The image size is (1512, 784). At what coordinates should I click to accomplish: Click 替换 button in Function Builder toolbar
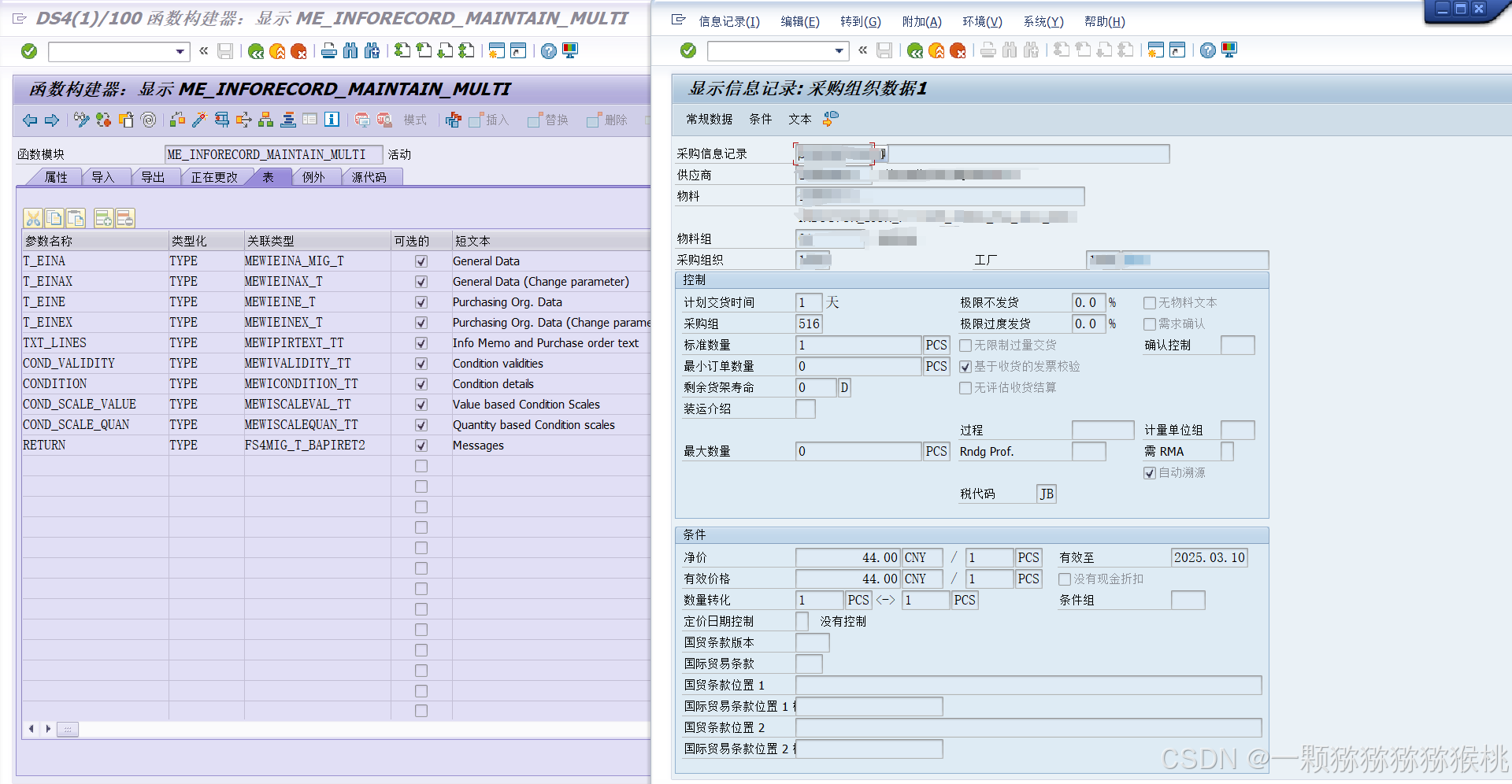(548, 120)
